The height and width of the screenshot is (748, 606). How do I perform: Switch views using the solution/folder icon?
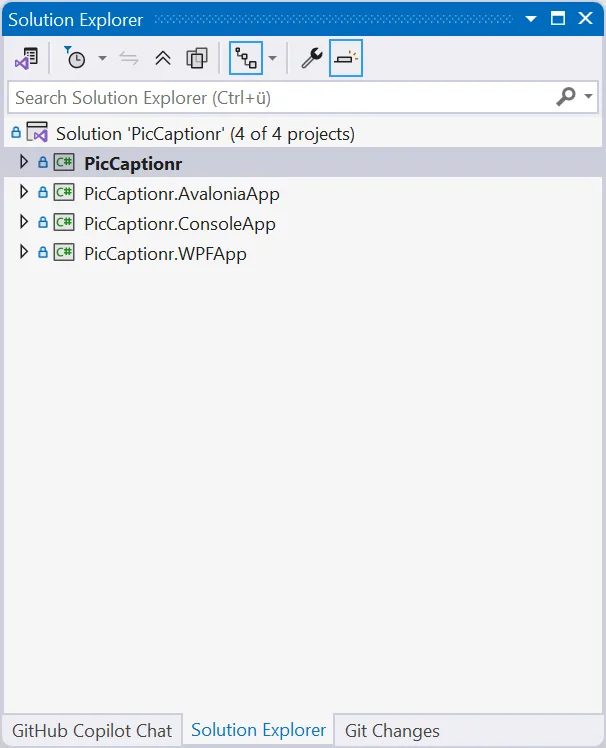(x=26, y=58)
